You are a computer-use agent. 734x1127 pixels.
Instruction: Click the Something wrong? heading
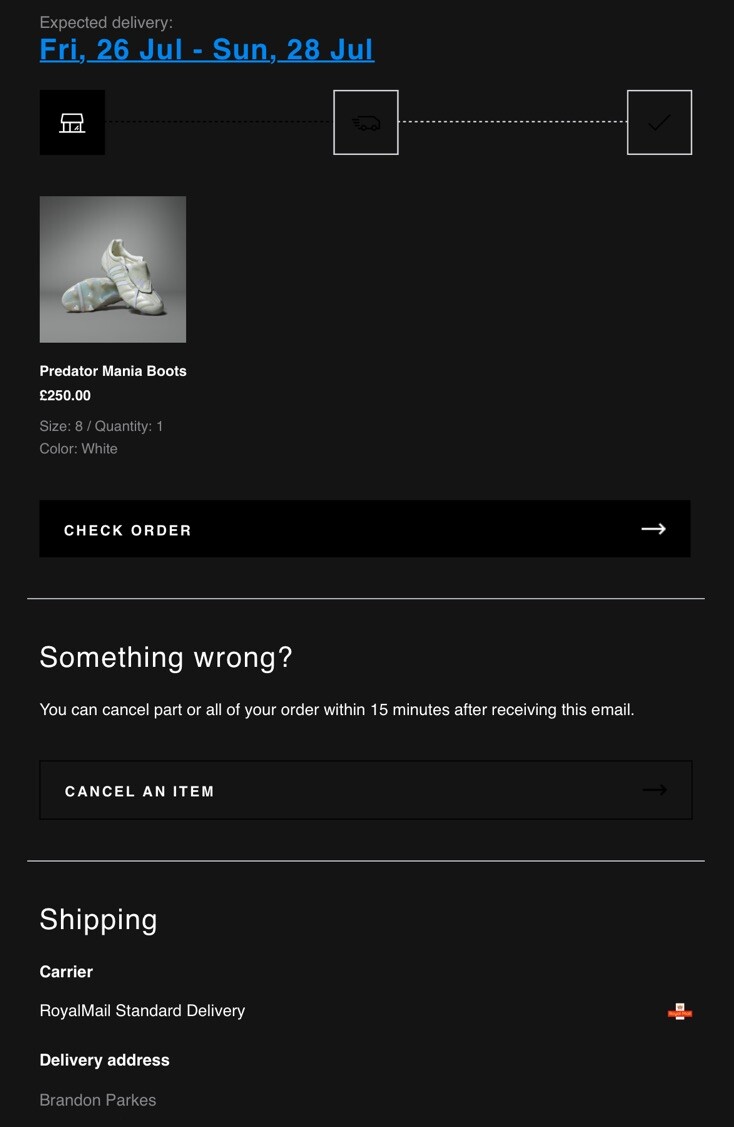(166, 658)
